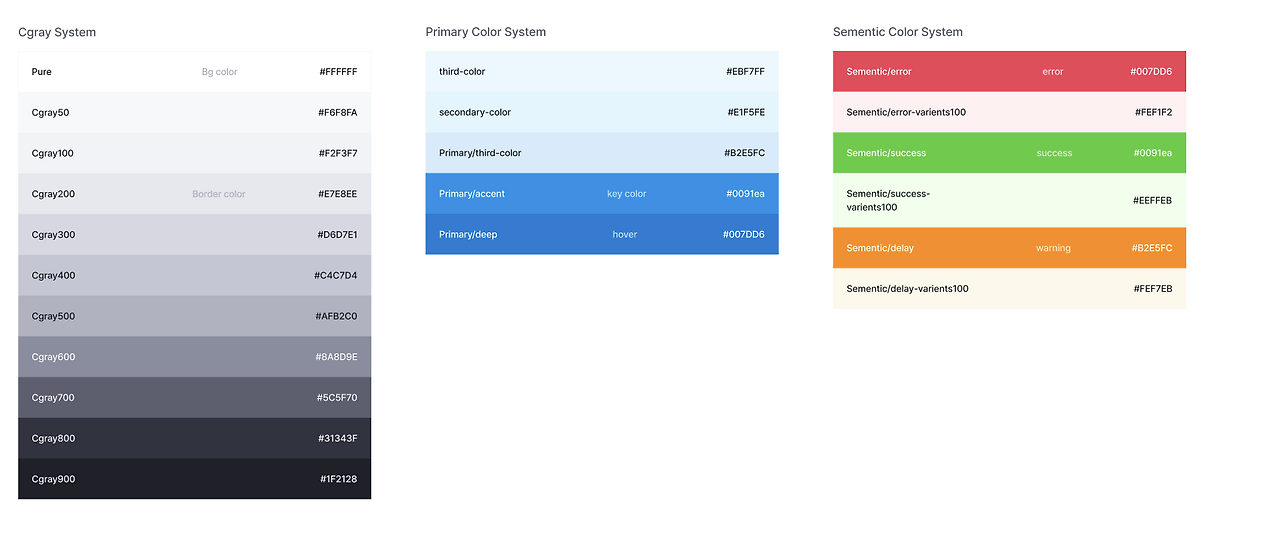The width and height of the screenshot is (1280, 543).
Task: Click the "Cgray System" heading
Action: (x=57, y=32)
